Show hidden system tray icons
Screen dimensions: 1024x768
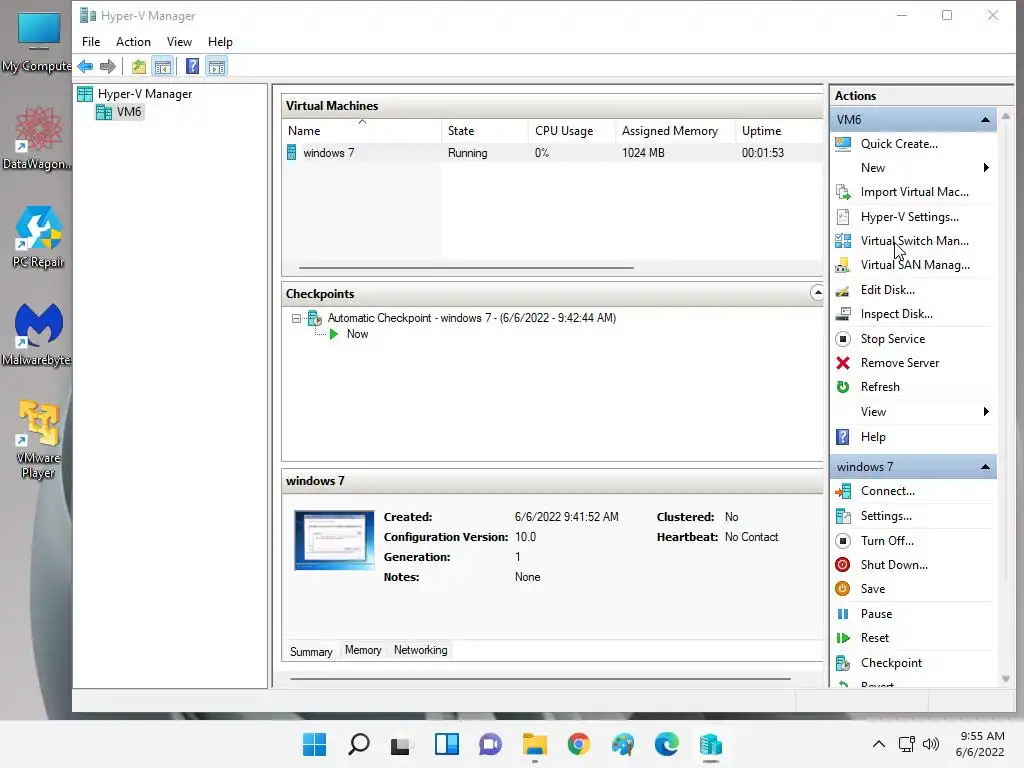click(x=879, y=744)
